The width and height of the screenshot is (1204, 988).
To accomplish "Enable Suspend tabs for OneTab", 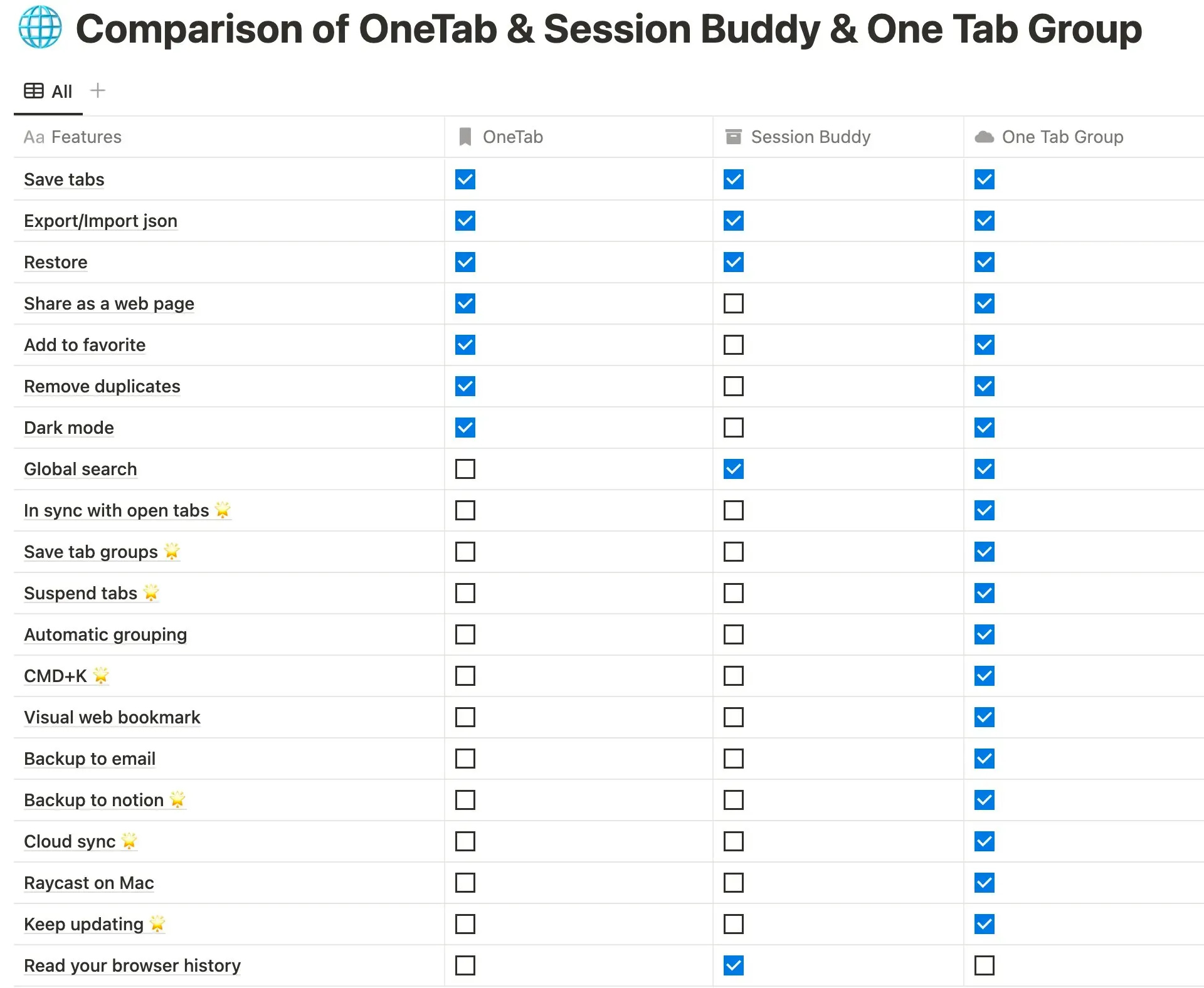I will (464, 593).
